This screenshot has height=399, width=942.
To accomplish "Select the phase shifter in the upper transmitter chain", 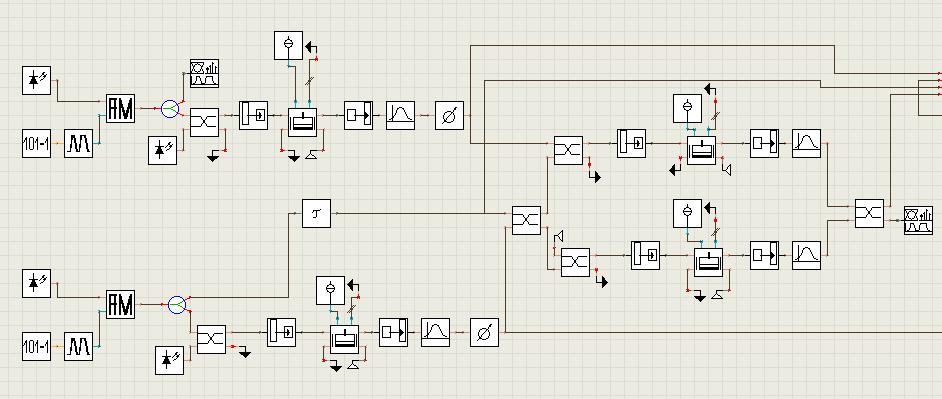I will click(449, 115).
